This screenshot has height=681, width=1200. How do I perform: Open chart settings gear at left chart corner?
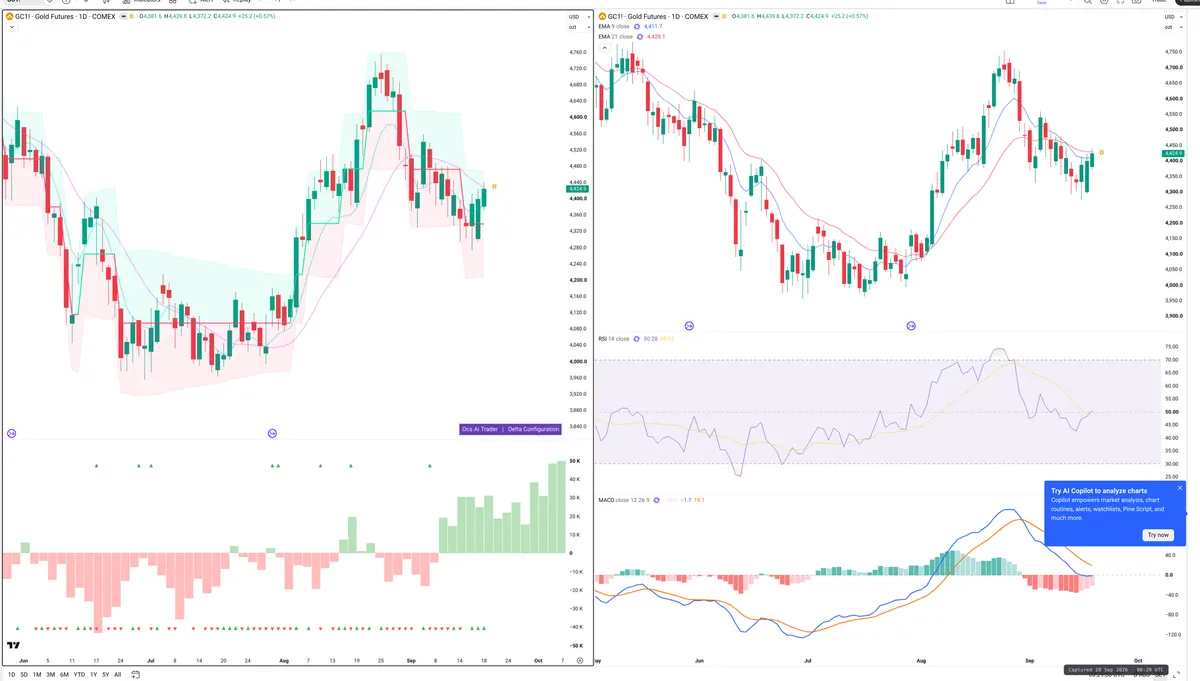pyautogui.click(x=579, y=661)
